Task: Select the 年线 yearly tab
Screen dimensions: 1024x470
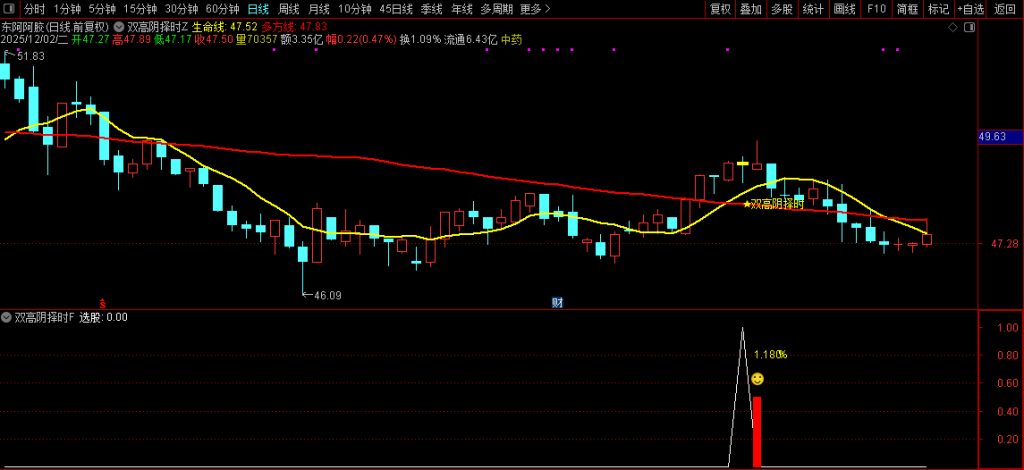Action: pos(462,9)
